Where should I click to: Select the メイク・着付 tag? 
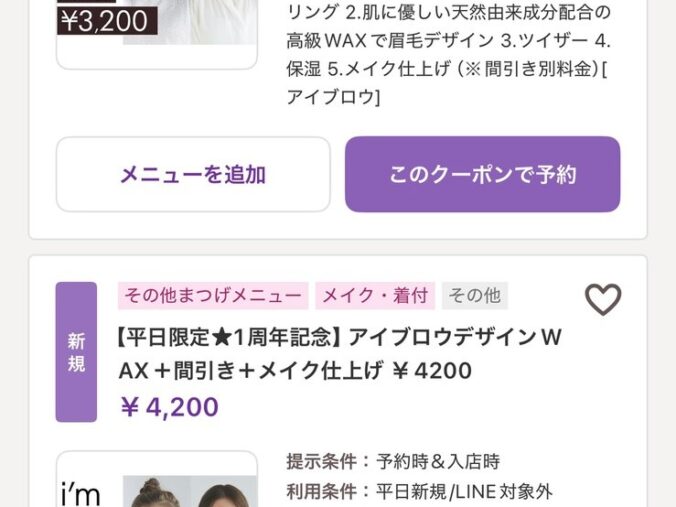click(375, 296)
